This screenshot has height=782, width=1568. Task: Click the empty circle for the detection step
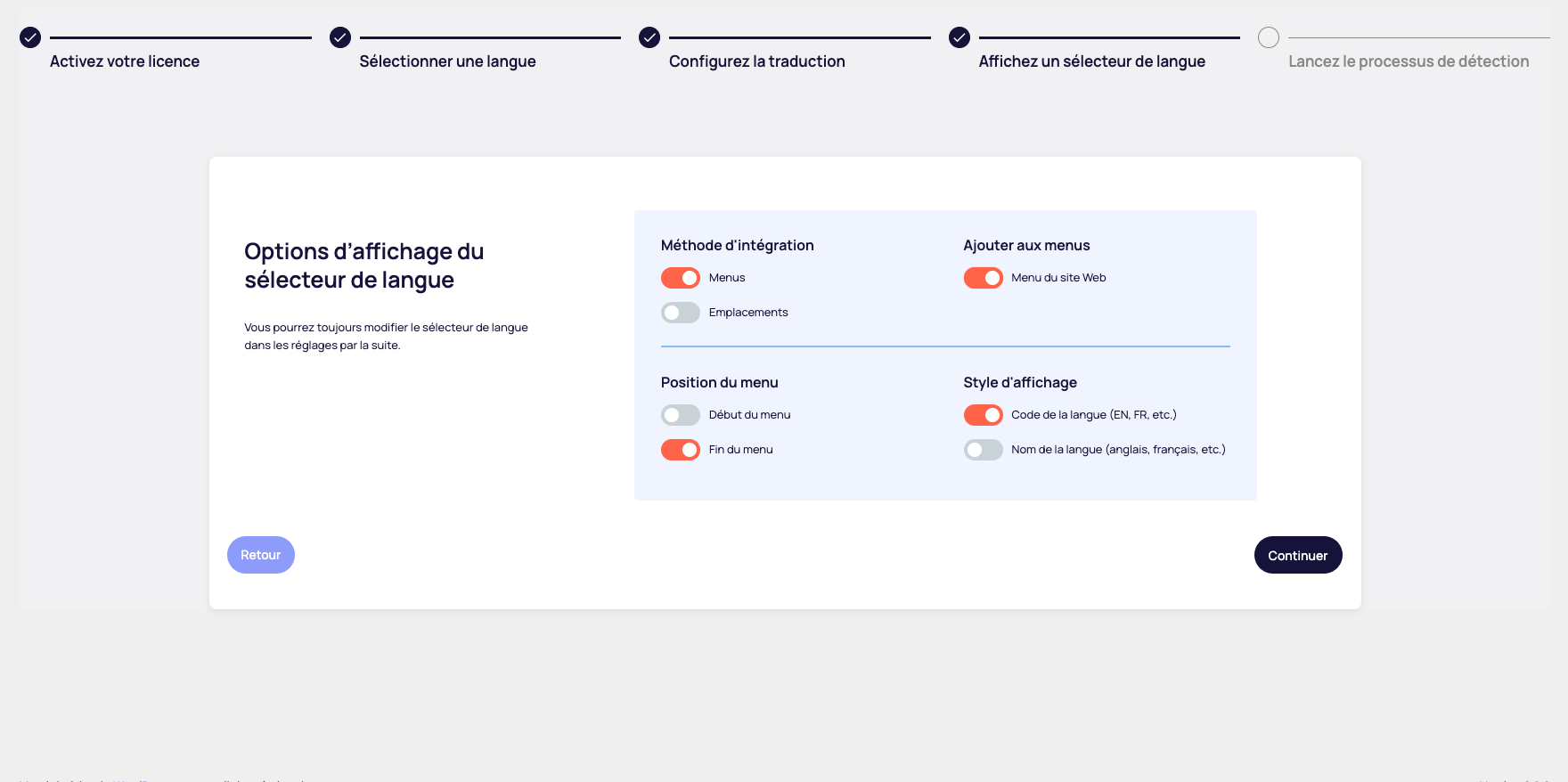click(x=1269, y=37)
